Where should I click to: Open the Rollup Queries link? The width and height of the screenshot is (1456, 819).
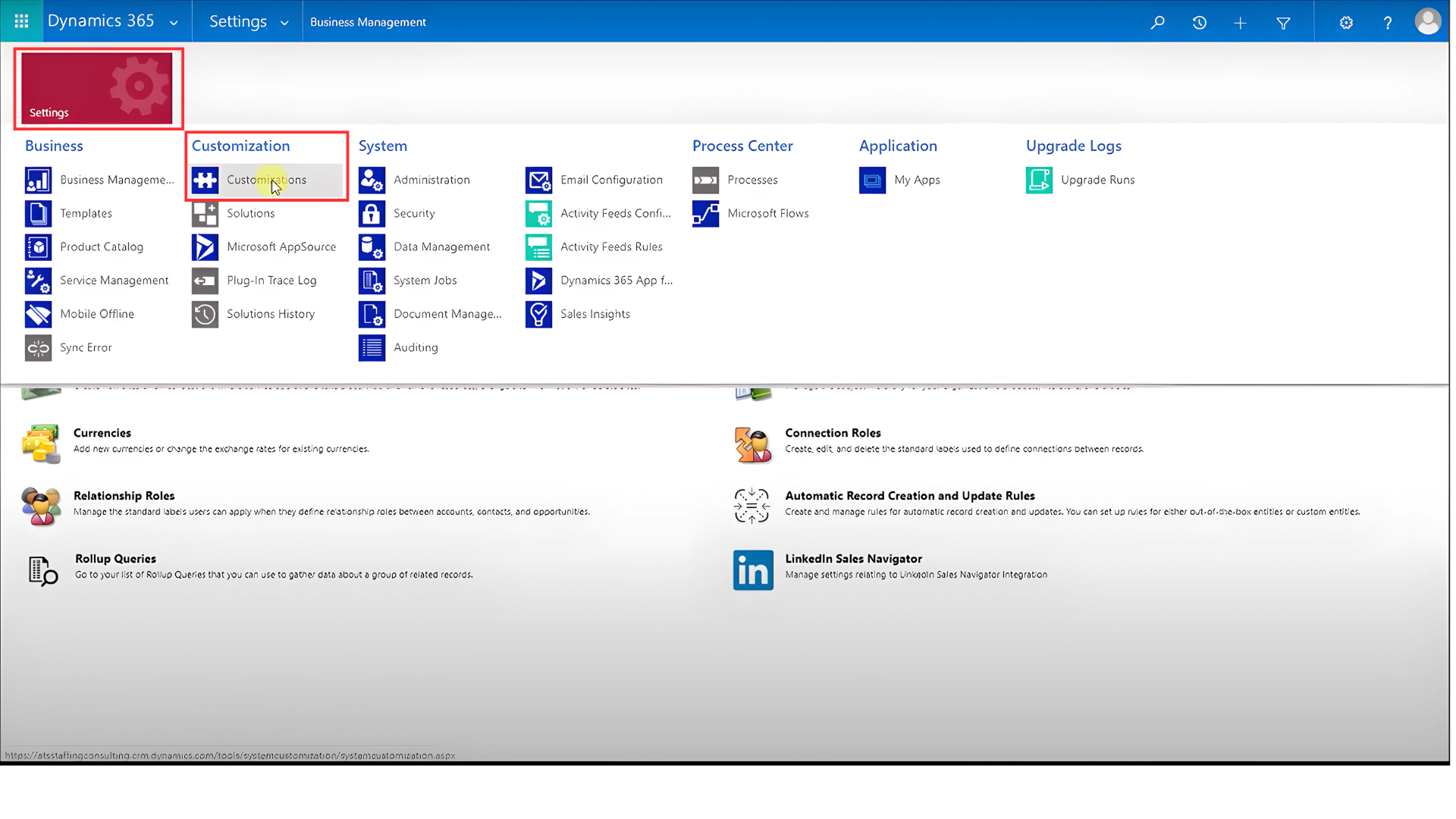coord(115,559)
